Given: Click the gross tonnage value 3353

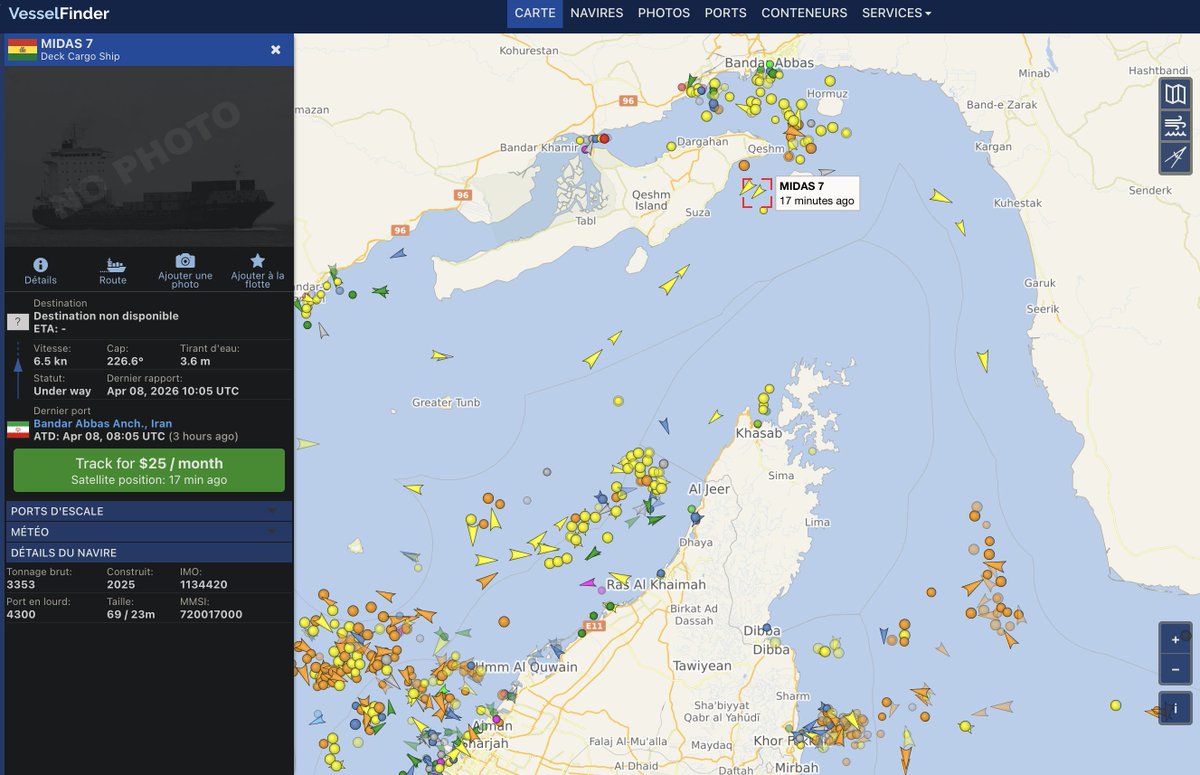Looking at the screenshot, I should (x=21, y=584).
